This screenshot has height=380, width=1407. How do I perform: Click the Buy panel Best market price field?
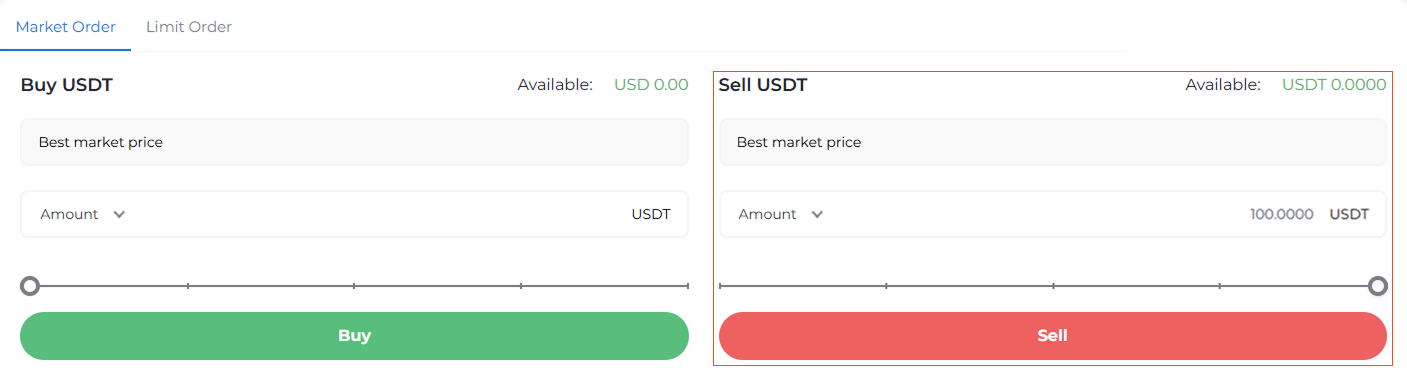click(x=354, y=142)
